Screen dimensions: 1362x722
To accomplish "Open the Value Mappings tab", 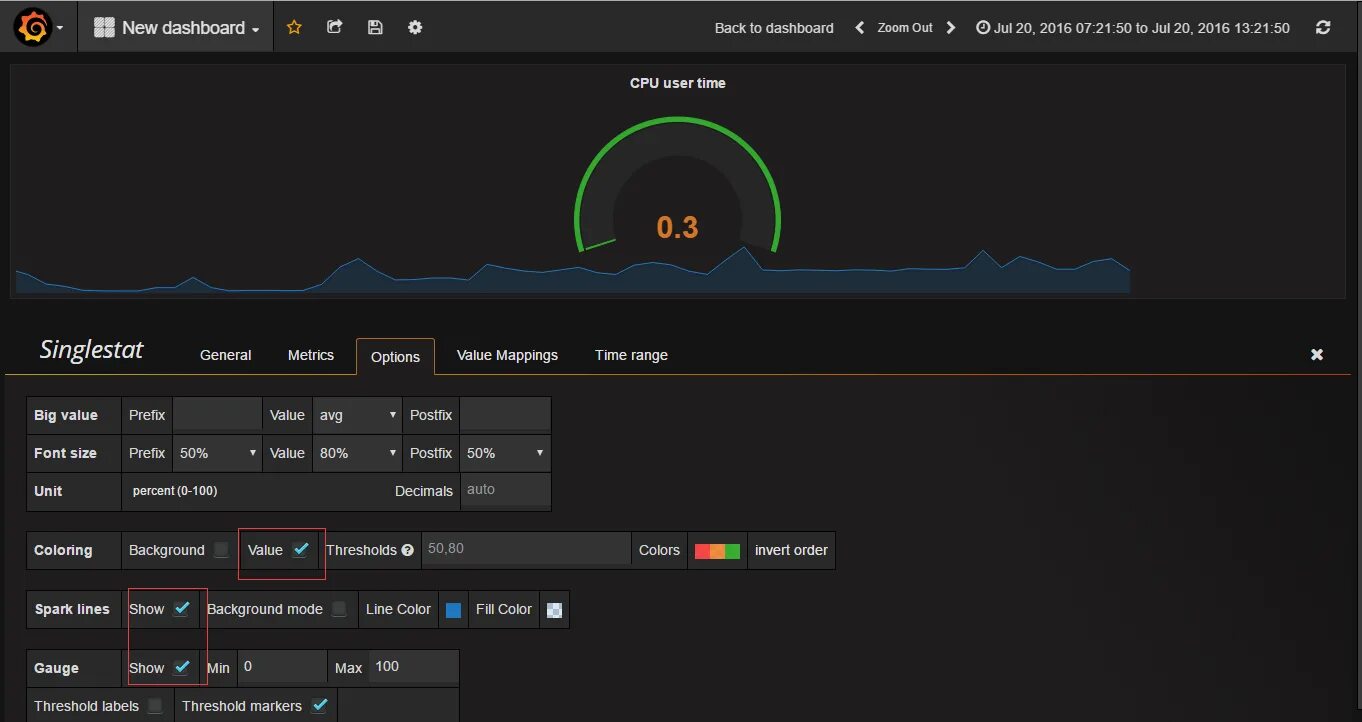I will click(x=507, y=355).
